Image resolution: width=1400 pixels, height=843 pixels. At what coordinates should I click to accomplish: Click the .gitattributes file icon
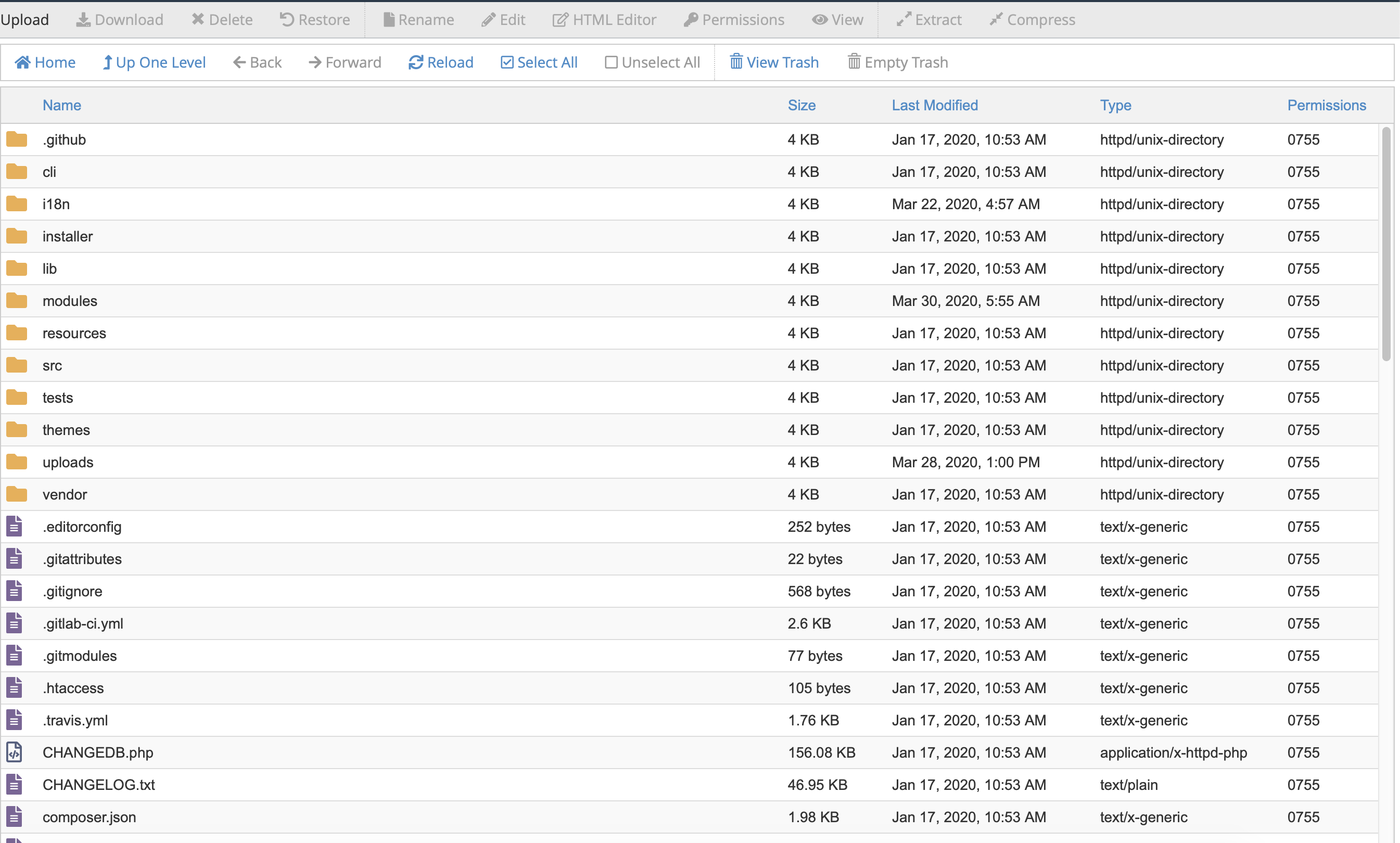tap(14, 559)
